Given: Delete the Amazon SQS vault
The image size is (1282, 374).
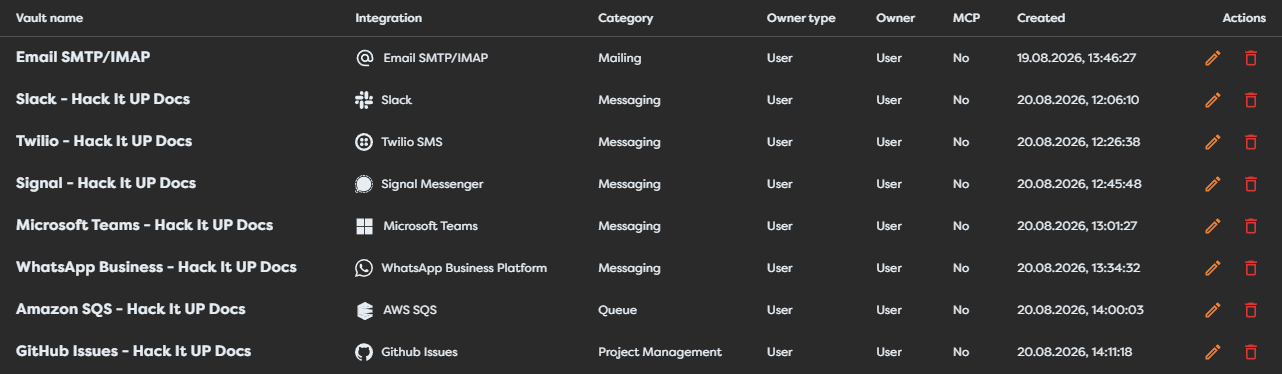Looking at the screenshot, I should click(1250, 310).
